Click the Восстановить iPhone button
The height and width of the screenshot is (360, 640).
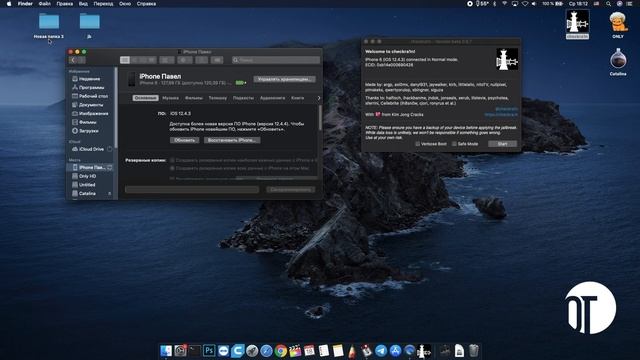(232, 140)
